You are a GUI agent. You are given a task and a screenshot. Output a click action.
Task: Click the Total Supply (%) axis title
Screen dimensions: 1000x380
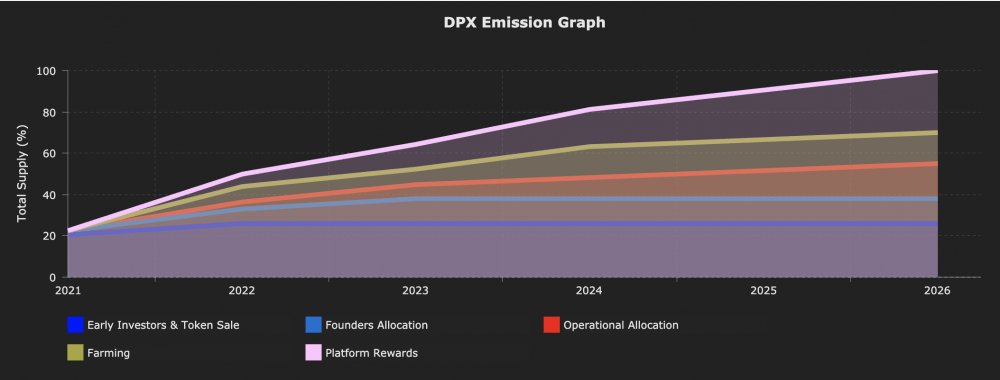(x=22, y=173)
